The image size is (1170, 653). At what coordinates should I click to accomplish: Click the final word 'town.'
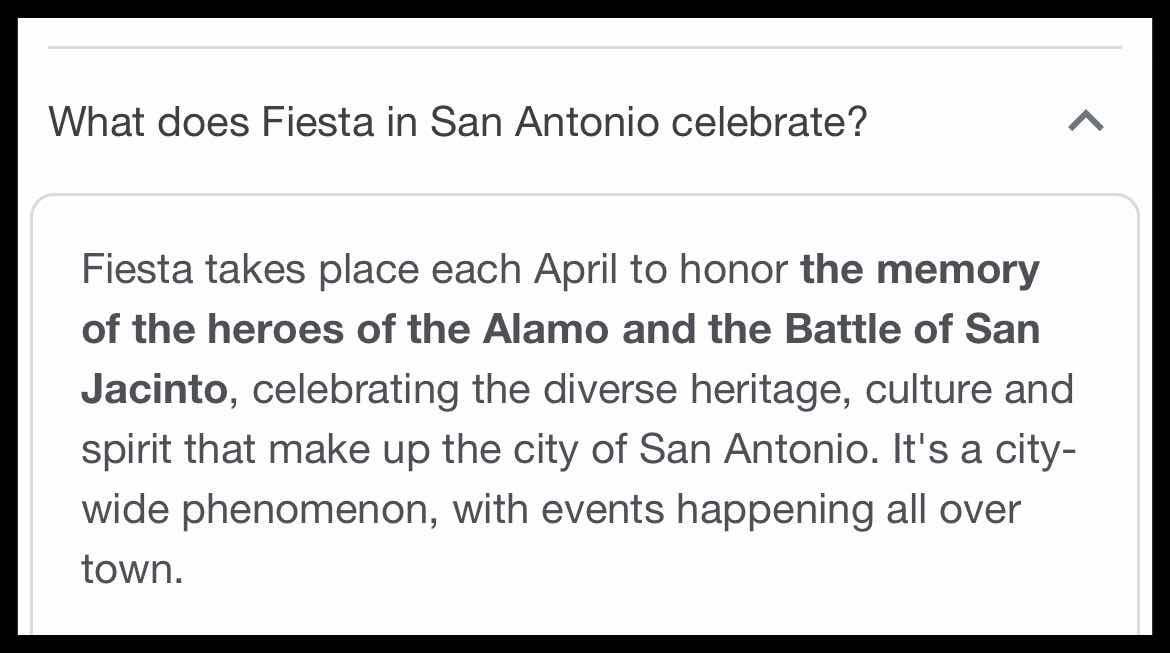coord(132,569)
